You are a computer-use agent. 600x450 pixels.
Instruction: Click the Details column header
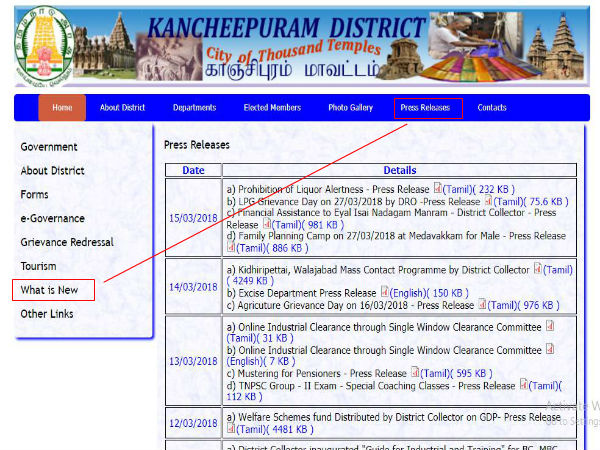click(400, 170)
